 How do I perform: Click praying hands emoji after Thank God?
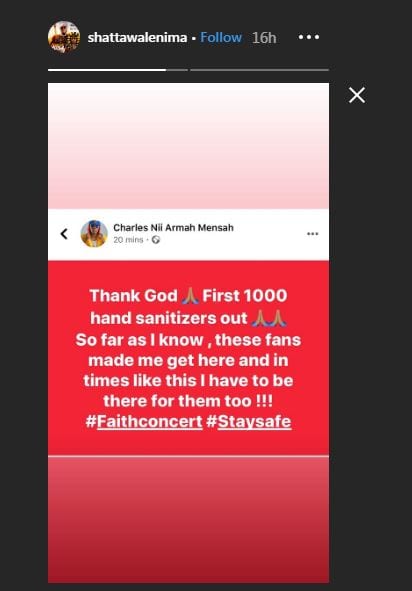point(190,296)
